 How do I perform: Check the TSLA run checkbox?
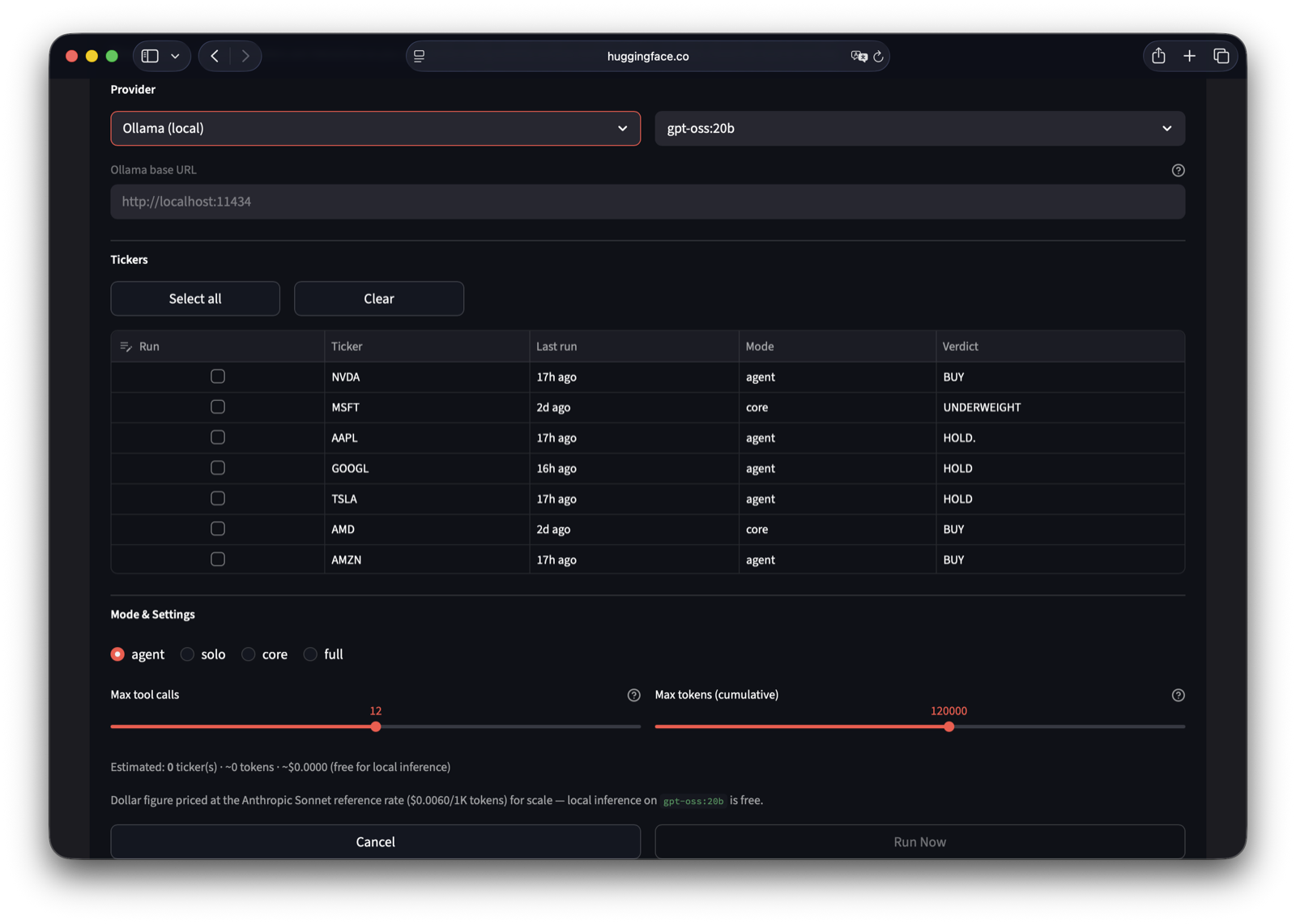(218, 499)
